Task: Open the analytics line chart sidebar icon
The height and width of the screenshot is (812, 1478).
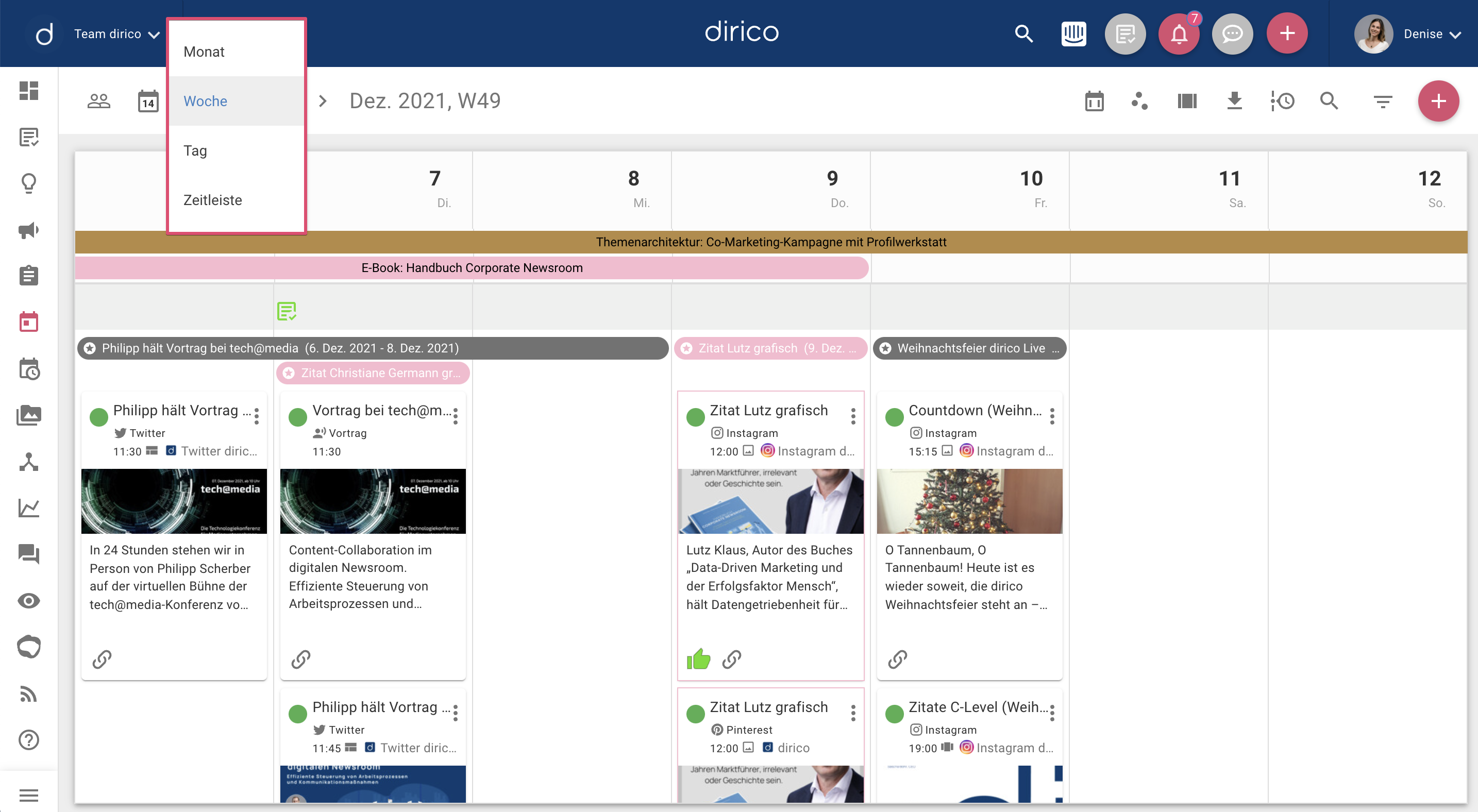Action: click(29, 508)
